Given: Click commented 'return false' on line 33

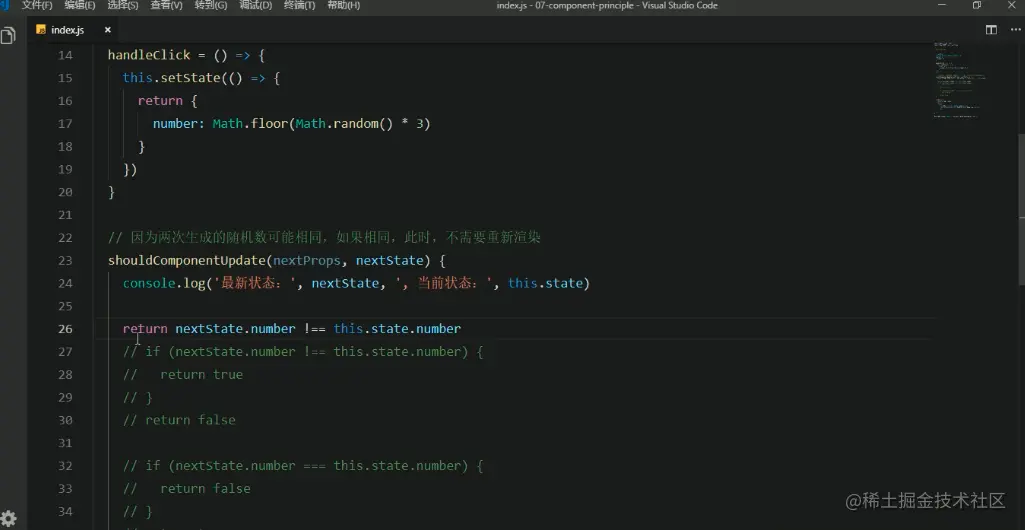Looking at the screenshot, I should (x=205, y=489).
